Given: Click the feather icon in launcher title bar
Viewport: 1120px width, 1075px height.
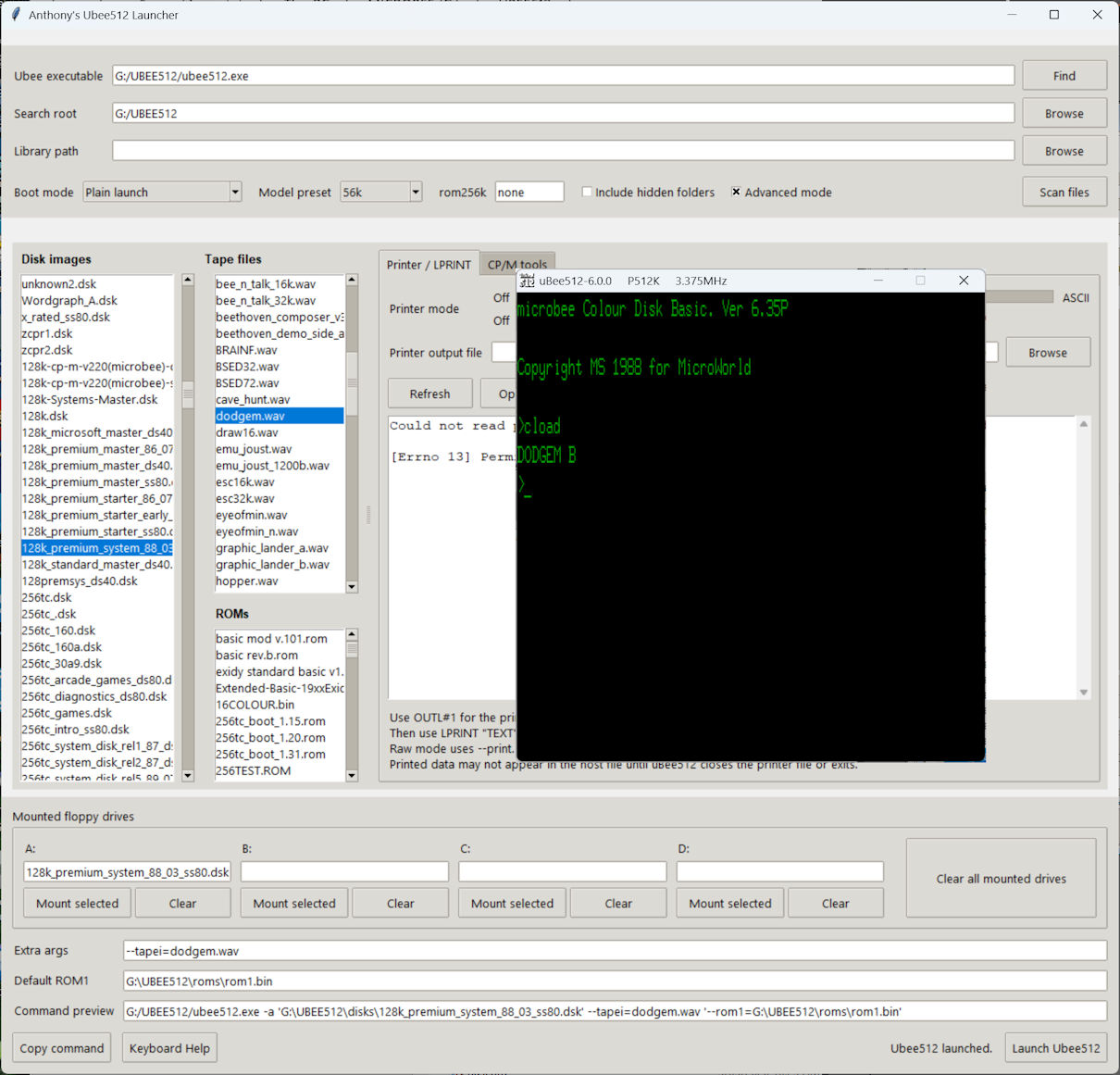Looking at the screenshot, I should pyautogui.click(x=15, y=15).
